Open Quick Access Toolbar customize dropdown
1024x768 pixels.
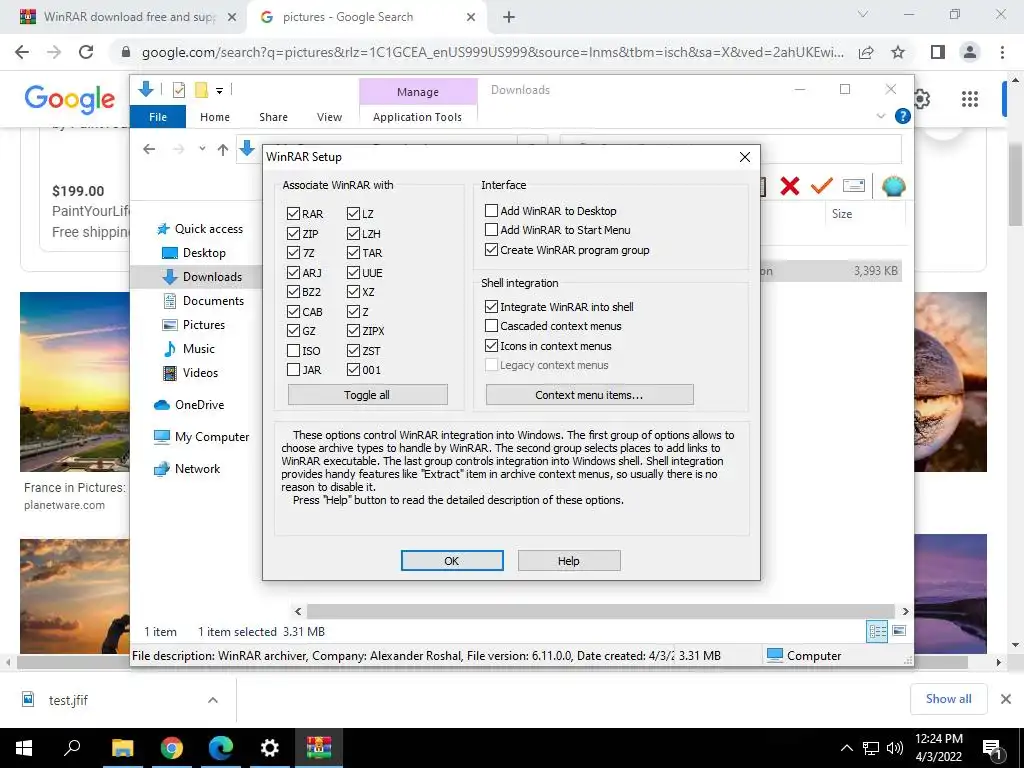219,91
